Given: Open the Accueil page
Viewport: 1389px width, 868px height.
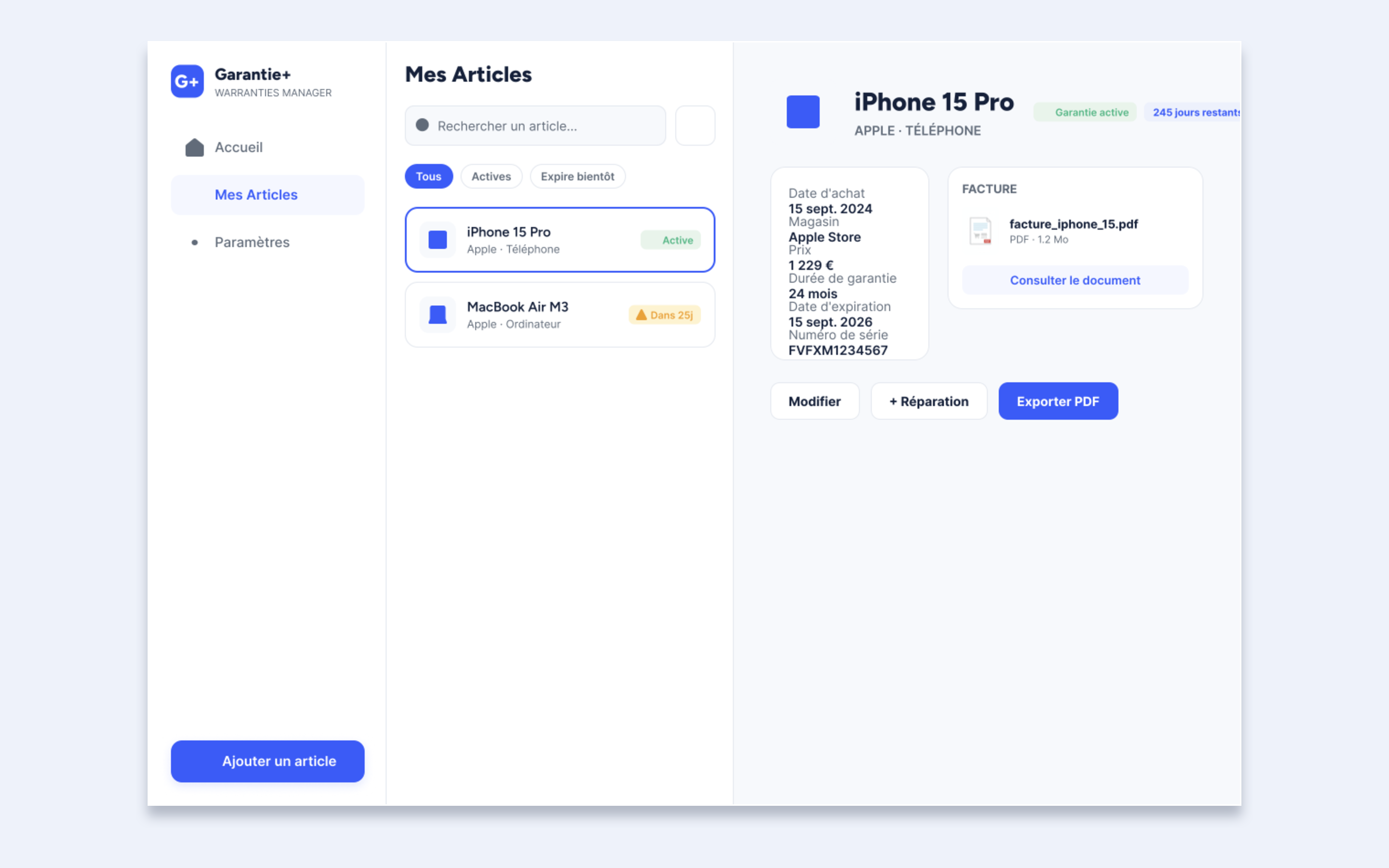Looking at the screenshot, I should (x=268, y=148).
